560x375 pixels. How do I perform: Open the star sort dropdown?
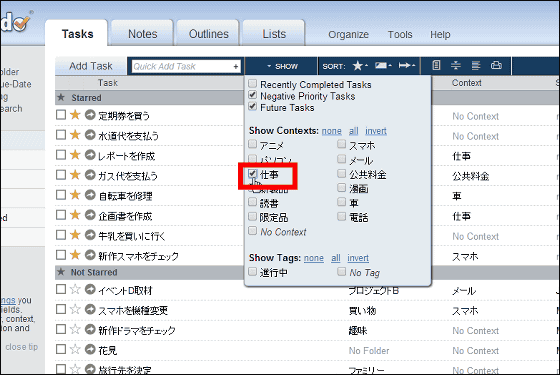click(360, 66)
